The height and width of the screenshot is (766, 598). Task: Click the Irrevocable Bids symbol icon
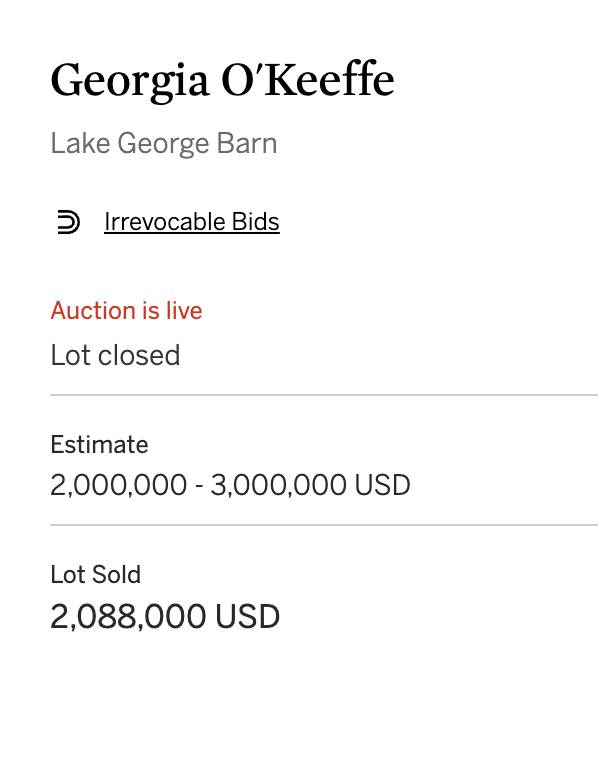pos(68,222)
